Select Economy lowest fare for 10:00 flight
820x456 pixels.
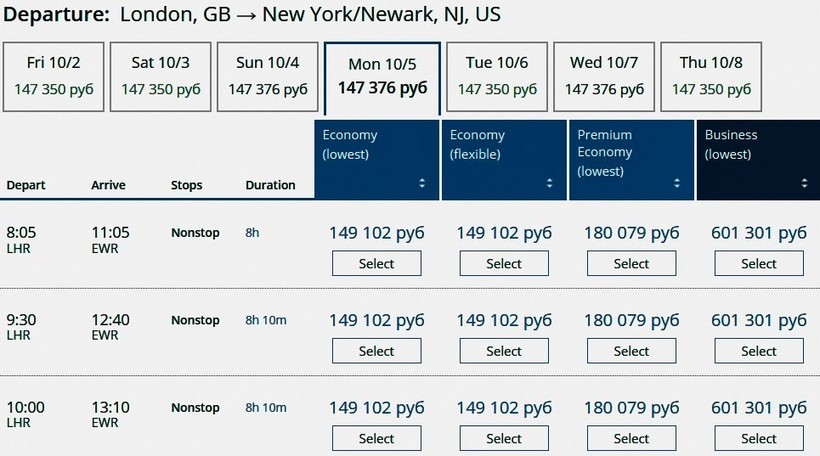(x=376, y=438)
